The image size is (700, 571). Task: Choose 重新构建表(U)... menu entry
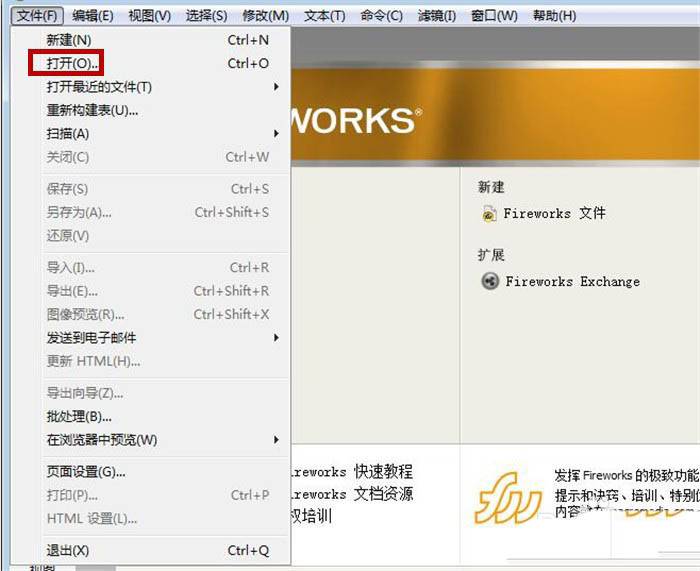click(x=92, y=110)
